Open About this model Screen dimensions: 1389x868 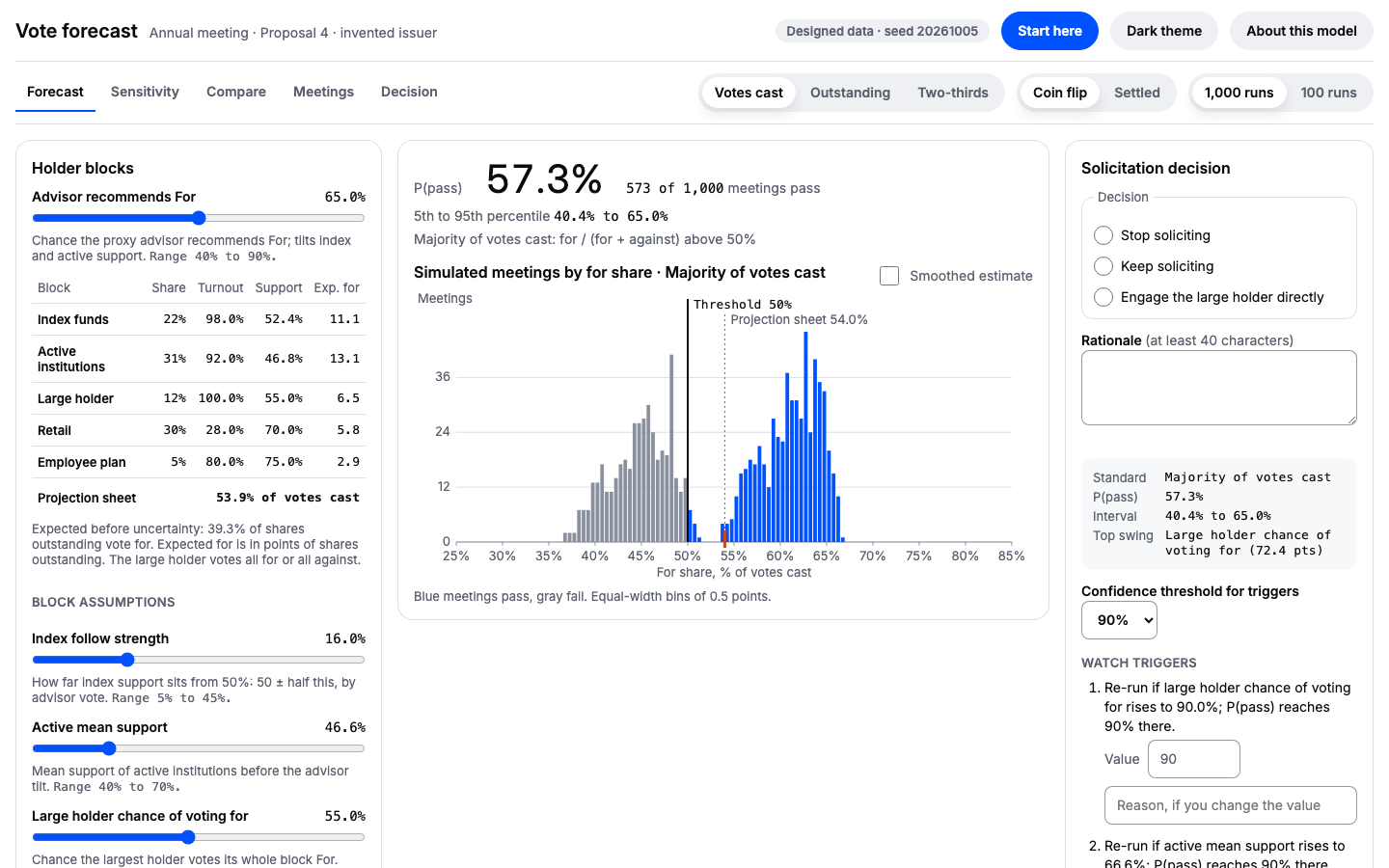pos(1301,31)
